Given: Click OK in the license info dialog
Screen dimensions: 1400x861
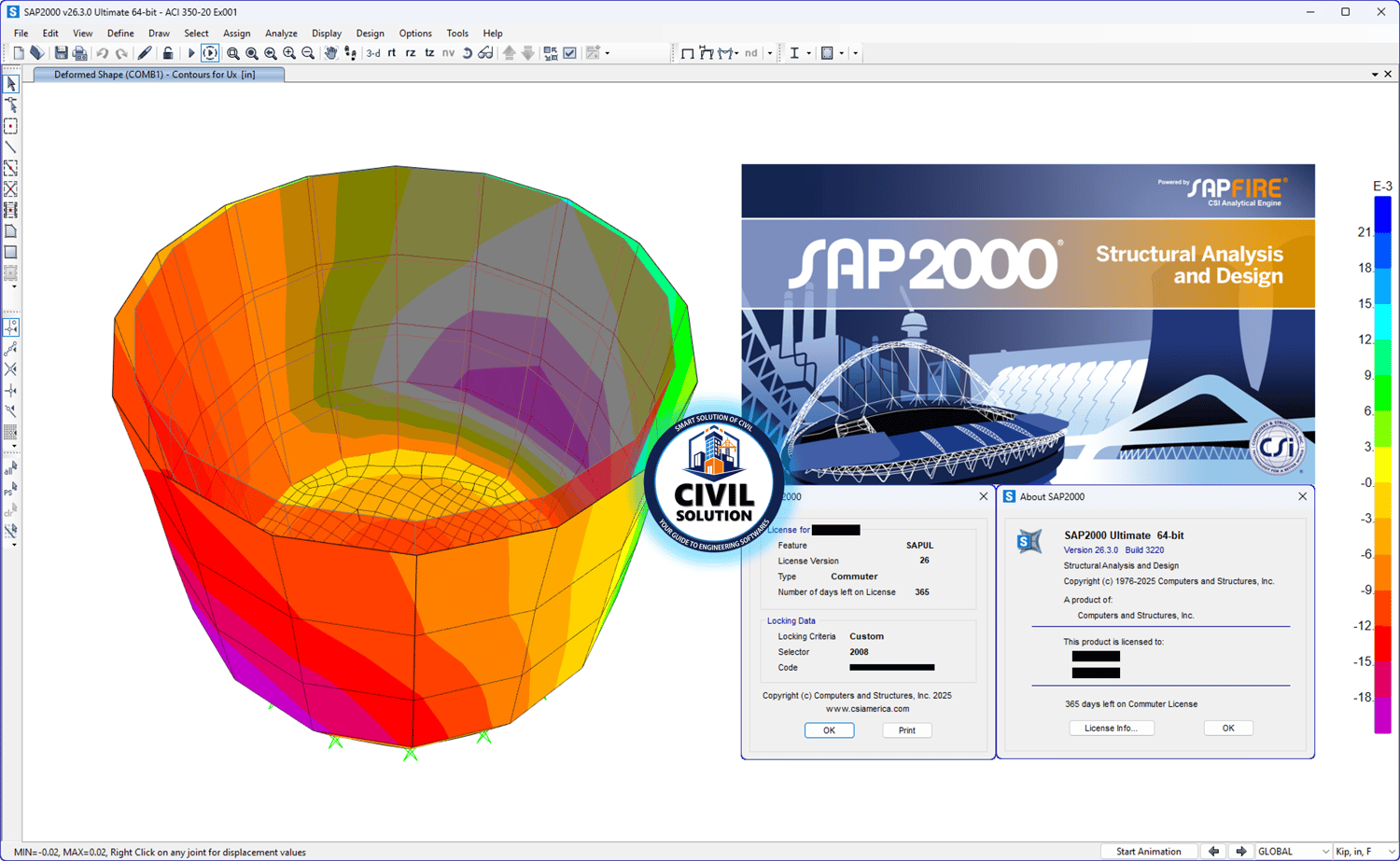Looking at the screenshot, I should pos(829,730).
